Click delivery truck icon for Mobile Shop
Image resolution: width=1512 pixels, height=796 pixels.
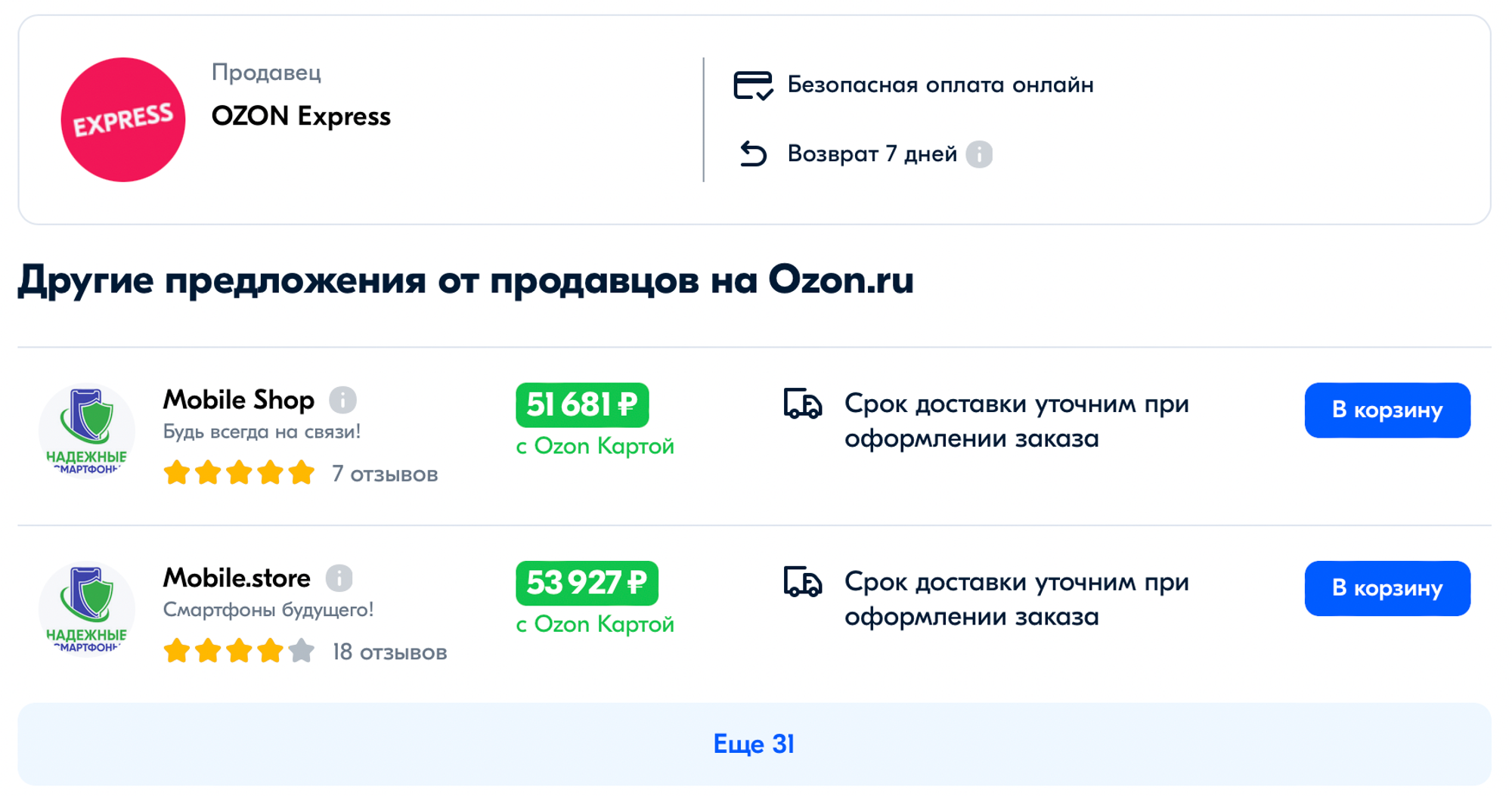click(x=802, y=404)
